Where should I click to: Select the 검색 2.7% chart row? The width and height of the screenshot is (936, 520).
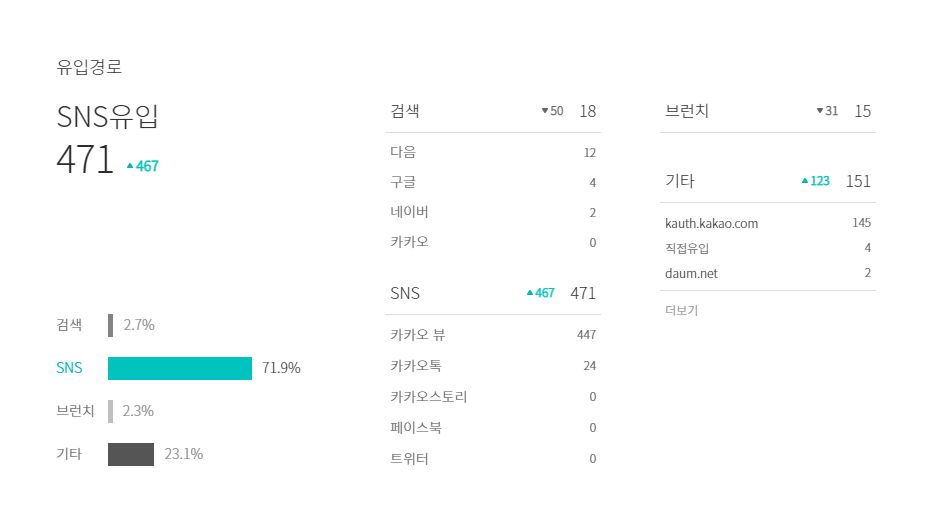pyautogui.click(x=106, y=325)
